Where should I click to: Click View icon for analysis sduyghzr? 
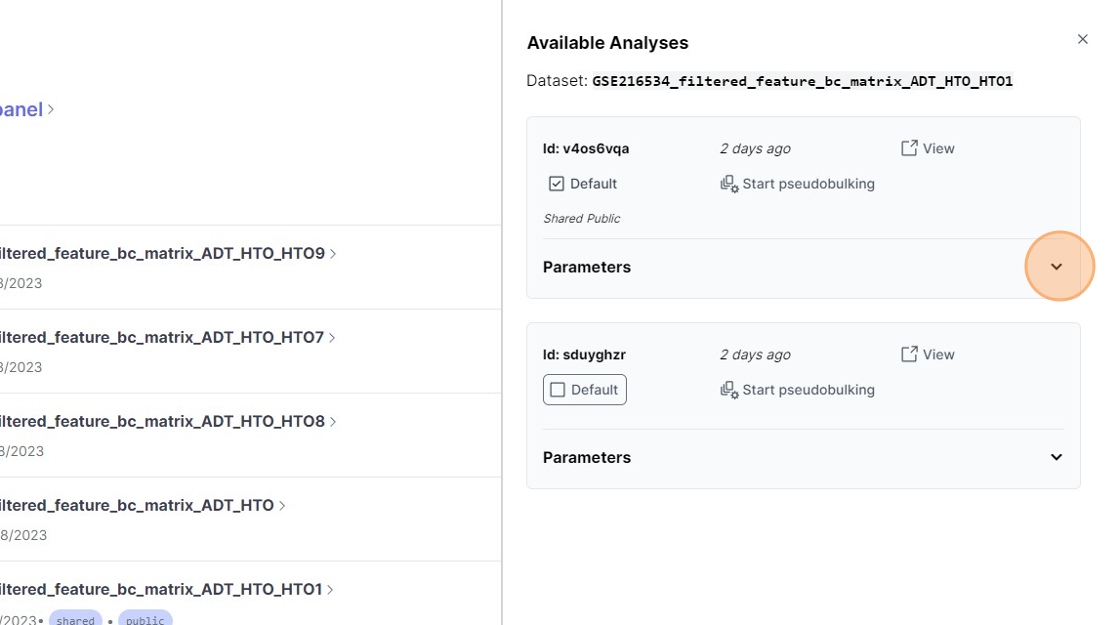click(909, 354)
